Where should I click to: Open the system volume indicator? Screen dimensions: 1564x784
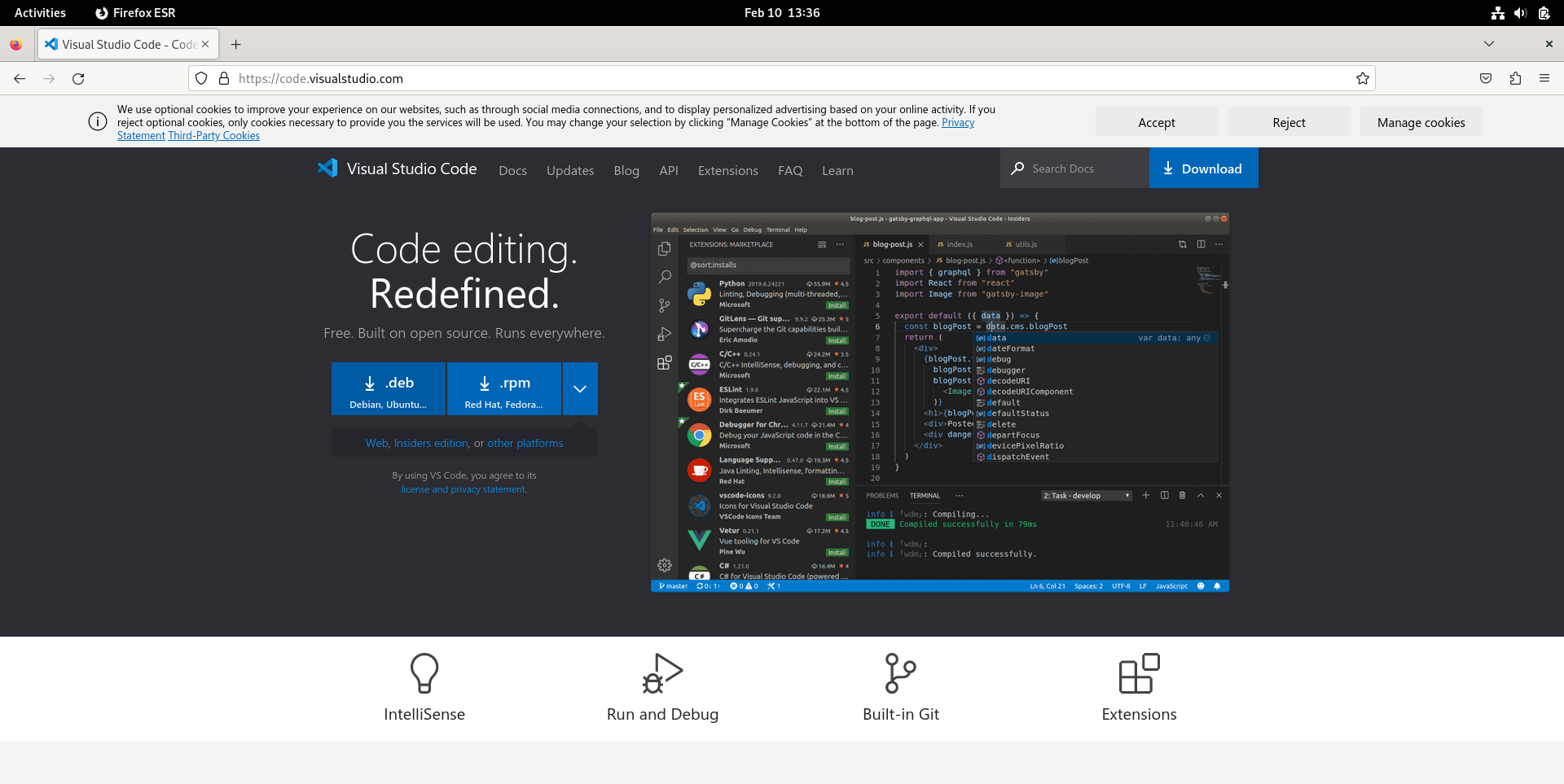pos(1520,13)
